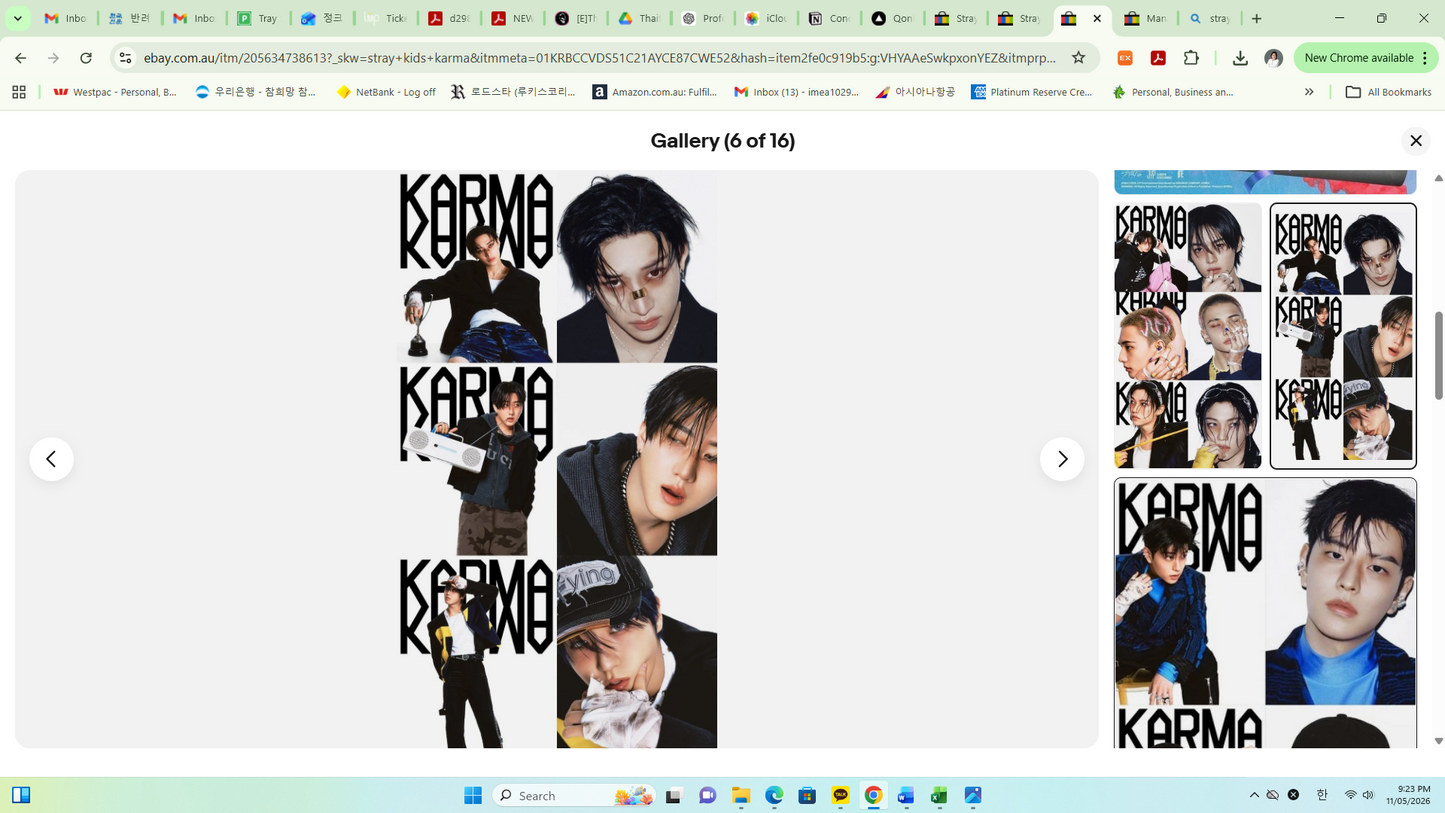View site information for ebay.com.au
The width and height of the screenshot is (1445, 813).
(x=125, y=58)
